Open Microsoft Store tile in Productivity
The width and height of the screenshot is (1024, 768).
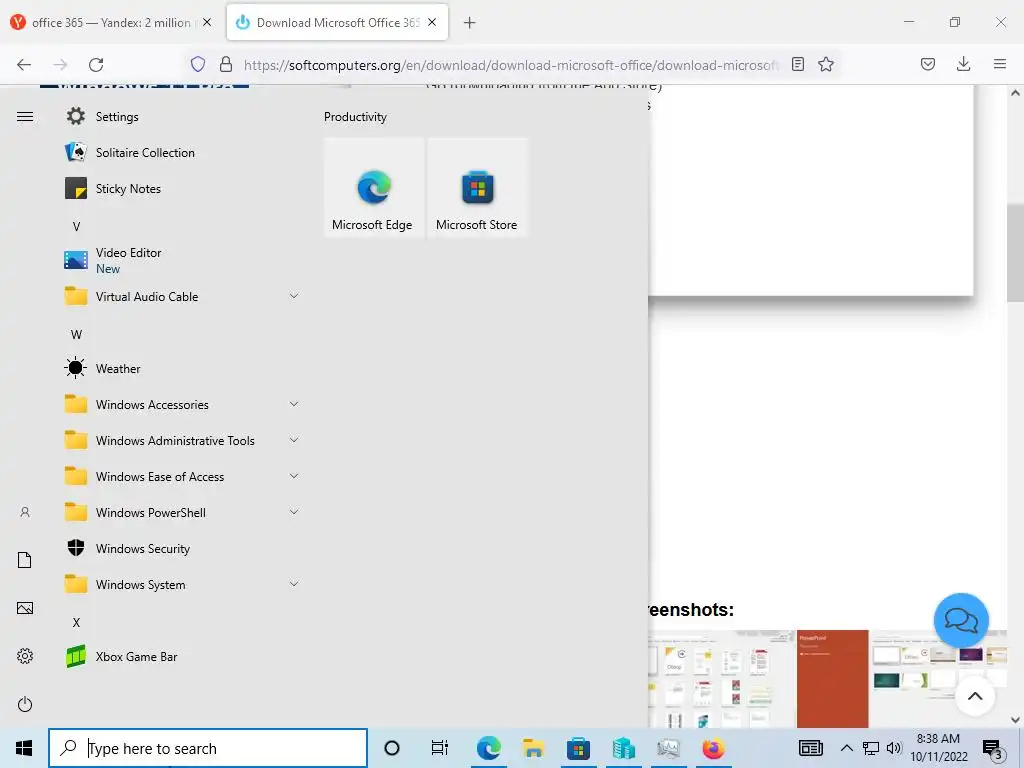(x=477, y=187)
